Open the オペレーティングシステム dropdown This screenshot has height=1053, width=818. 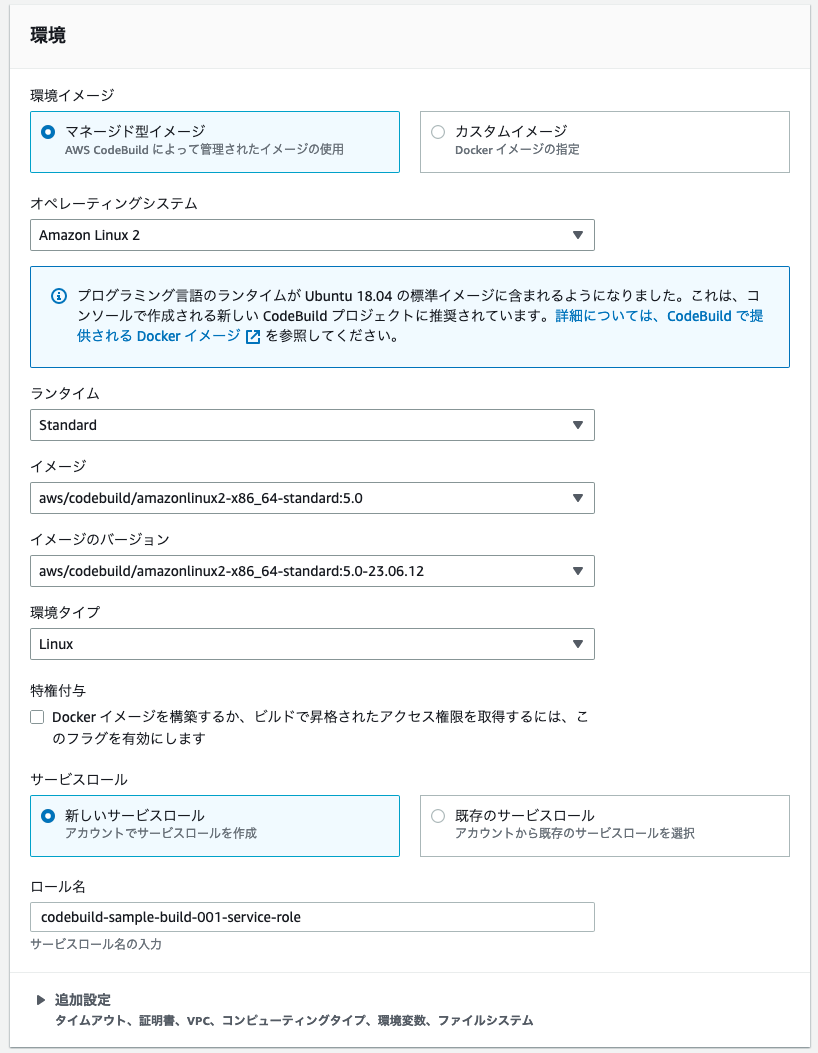(578, 235)
